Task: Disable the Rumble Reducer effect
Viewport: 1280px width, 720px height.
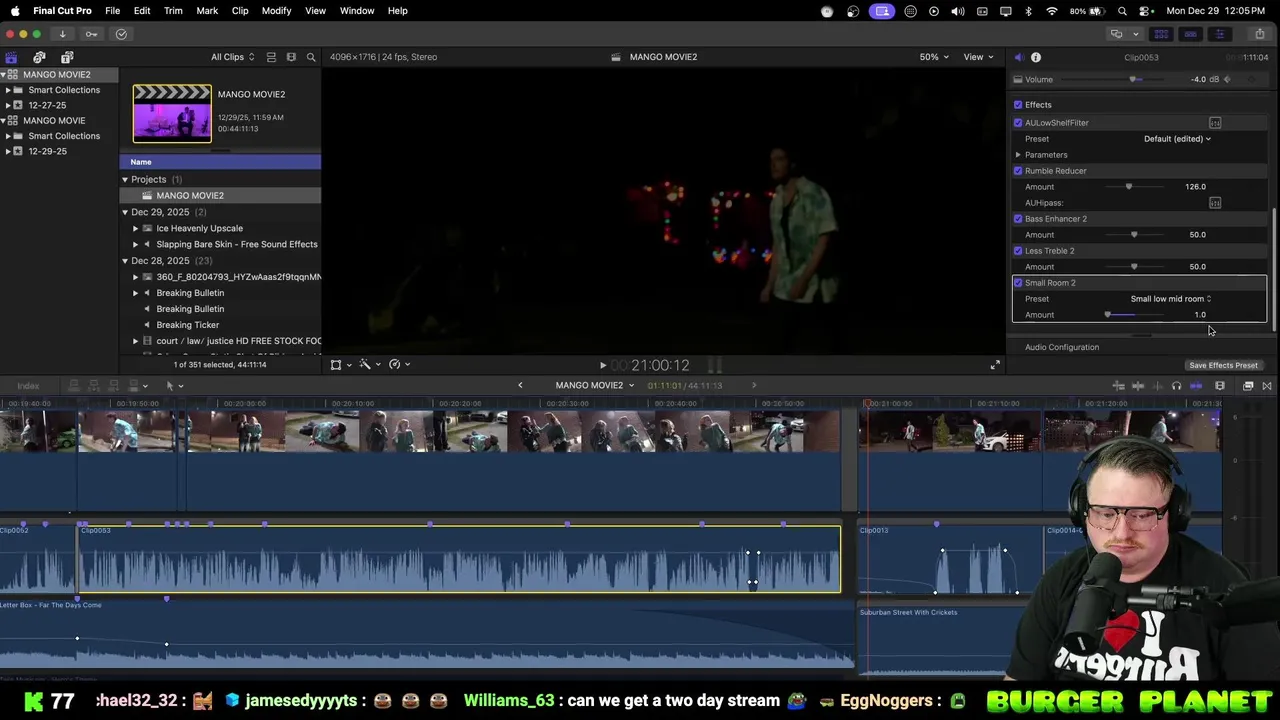Action: tap(1018, 171)
